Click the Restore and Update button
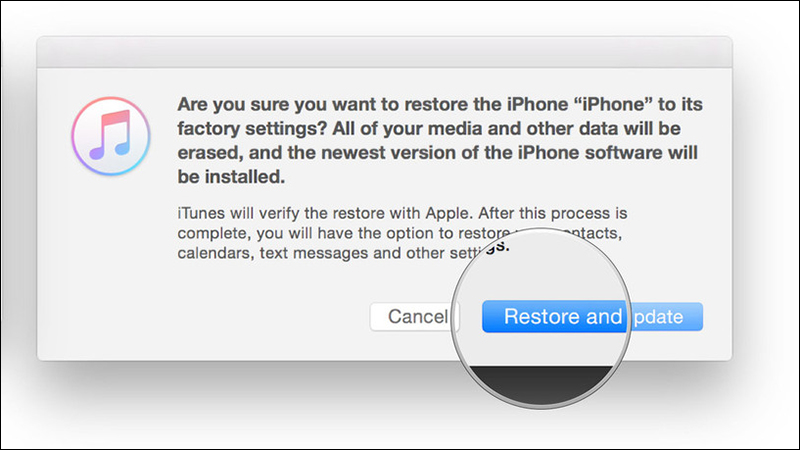 coord(592,317)
